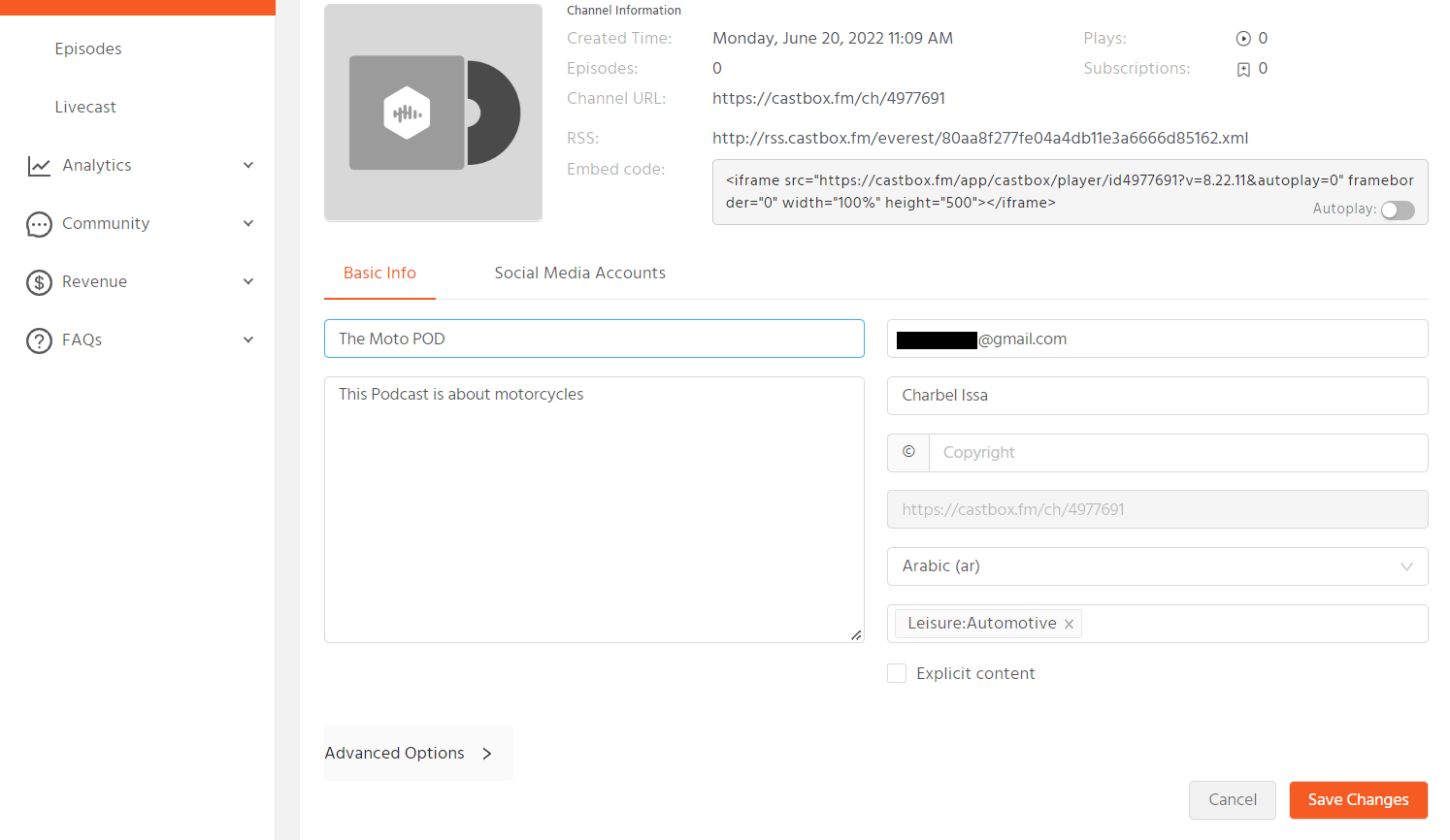Click the Cancel button
1450x840 pixels.
pos(1233,800)
